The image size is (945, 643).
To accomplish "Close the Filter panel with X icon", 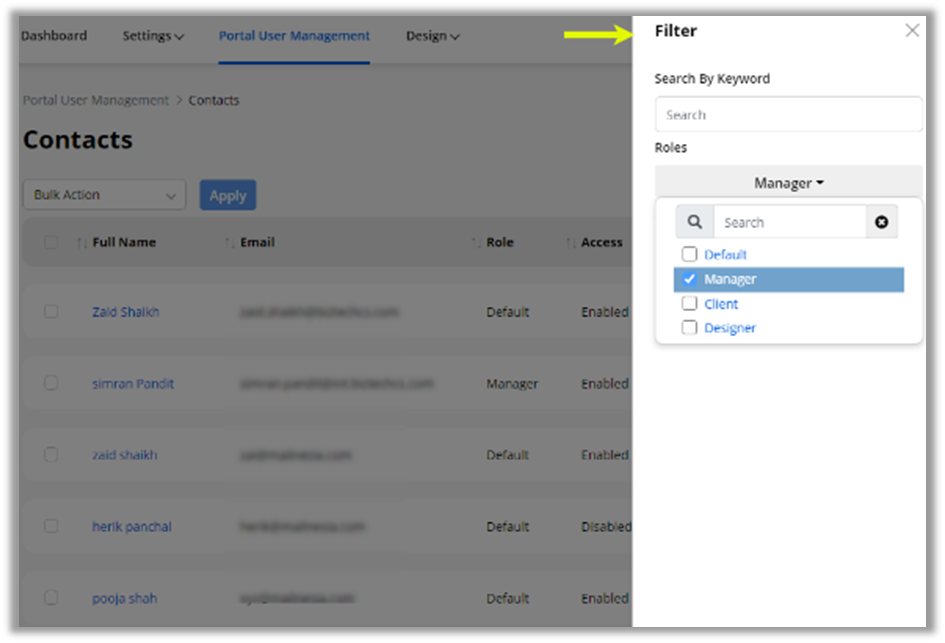I will tap(912, 31).
